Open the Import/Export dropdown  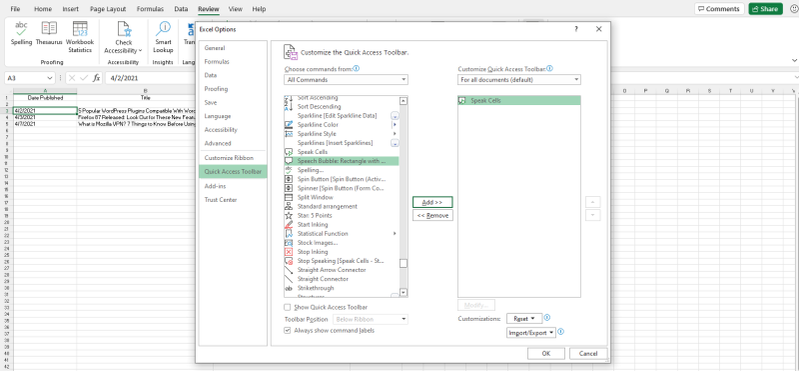click(530, 333)
